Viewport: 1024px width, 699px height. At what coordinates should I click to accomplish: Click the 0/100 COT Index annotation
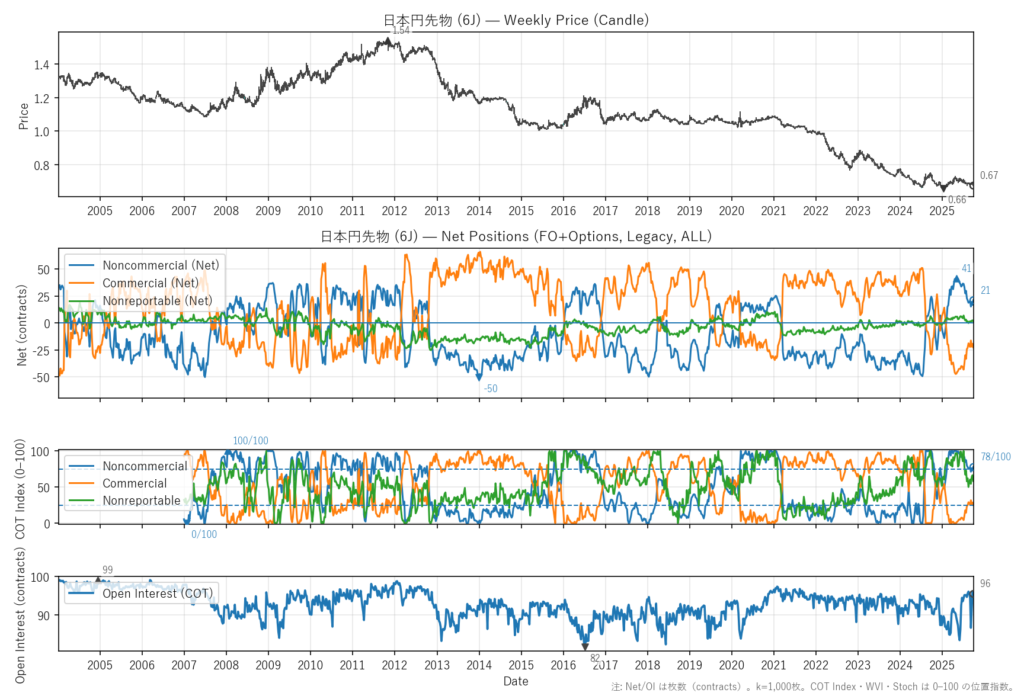pos(203,534)
